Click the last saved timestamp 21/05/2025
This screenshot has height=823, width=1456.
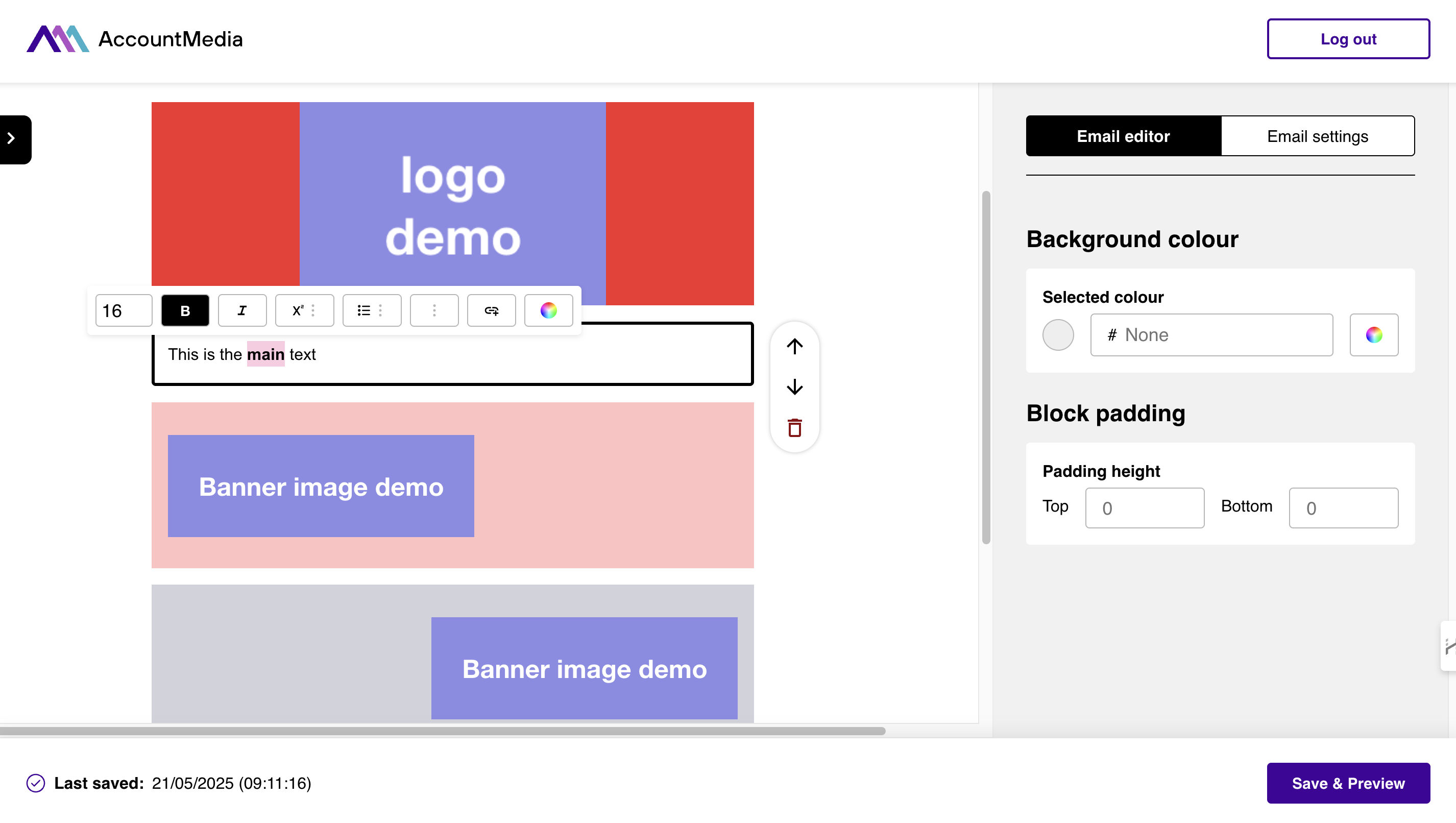click(231, 783)
